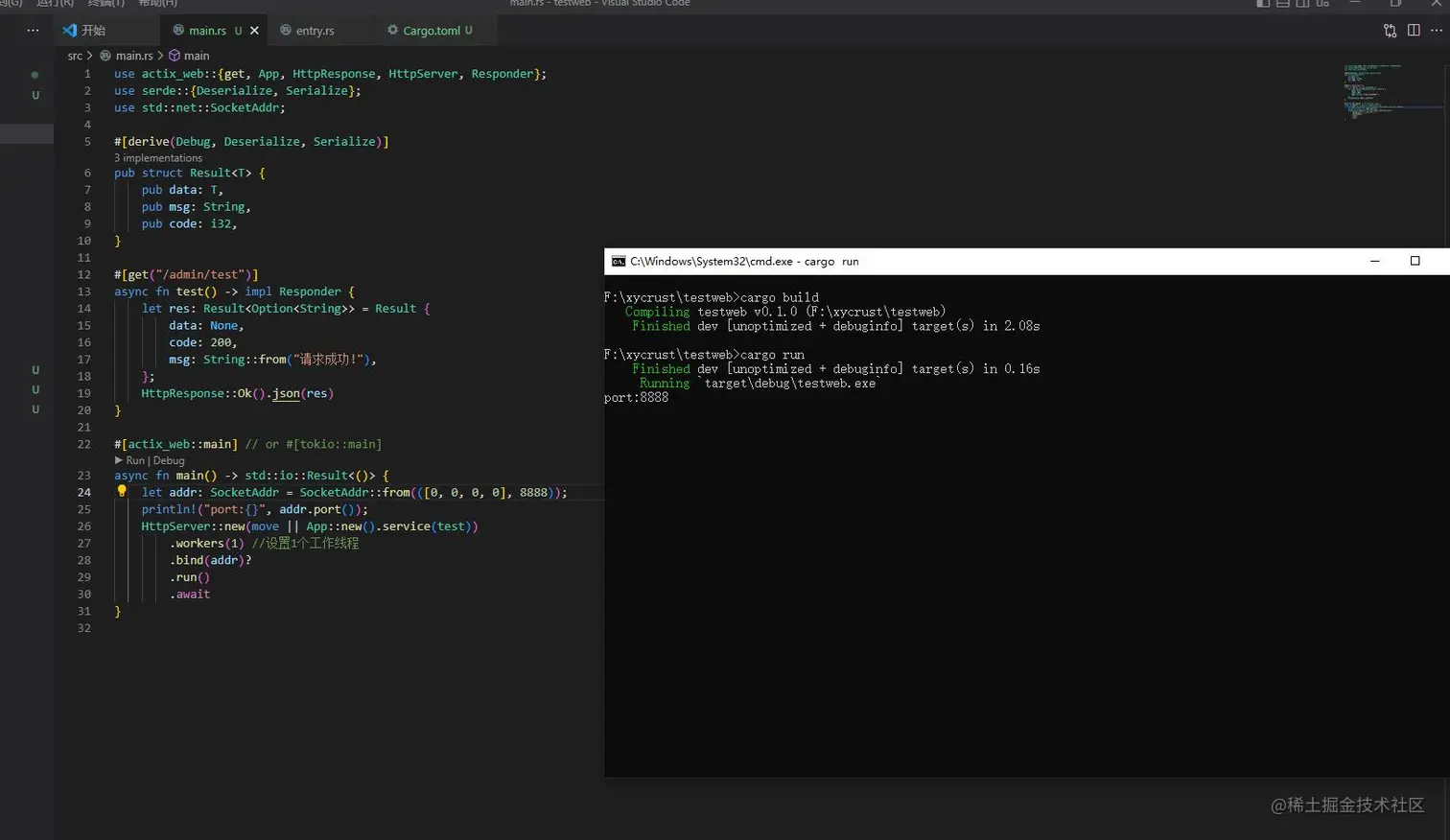Click the 'data: None,' line

point(206,326)
